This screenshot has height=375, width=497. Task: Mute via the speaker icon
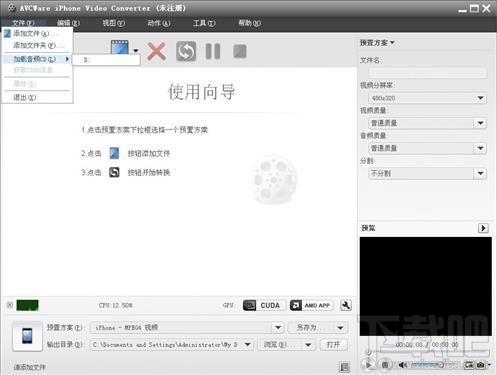(x=403, y=365)
